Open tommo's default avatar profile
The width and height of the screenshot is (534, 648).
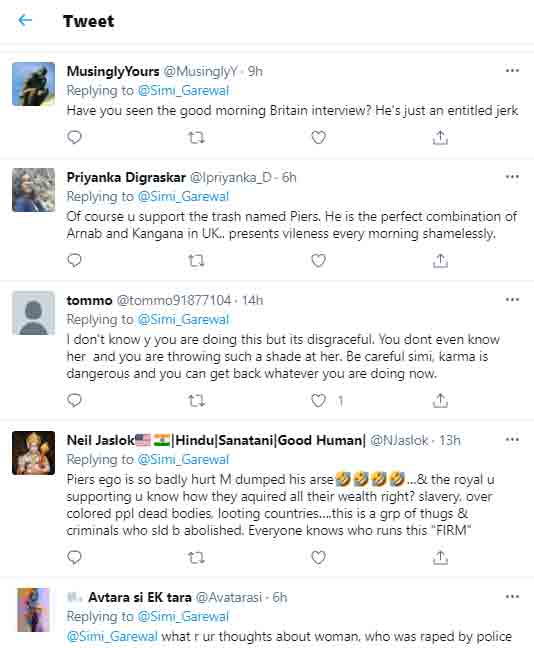click(x=33, y=313)
